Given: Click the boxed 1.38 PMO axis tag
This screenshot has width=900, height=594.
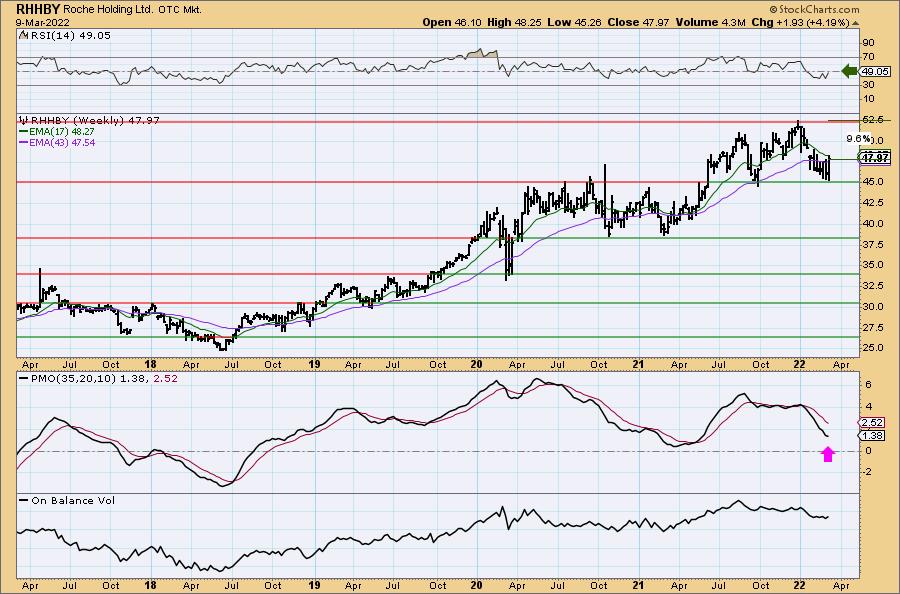Looking at the screenshot, I should coord(872,436).
